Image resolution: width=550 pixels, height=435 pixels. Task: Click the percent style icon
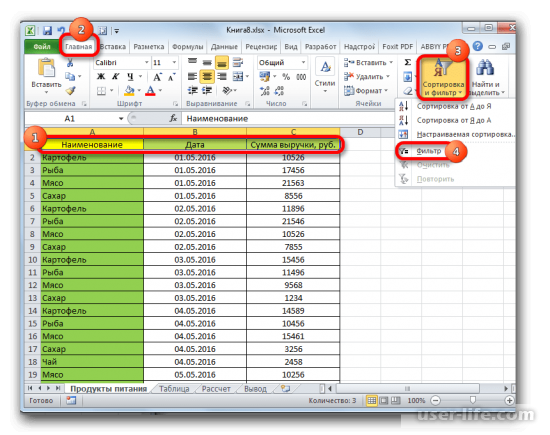click(x=286, y=77)
